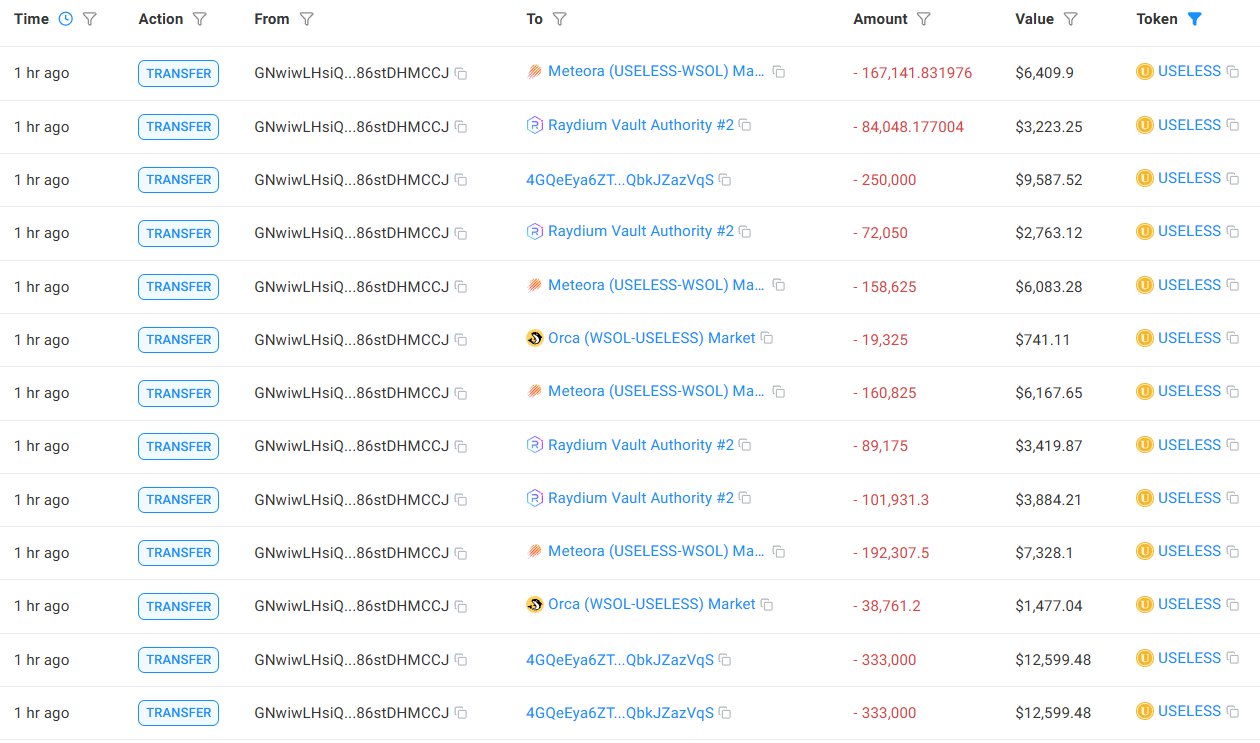This screenshot has height=743, width=1260.
Task: Click the Token column header label
Action: pos(1157,19)
